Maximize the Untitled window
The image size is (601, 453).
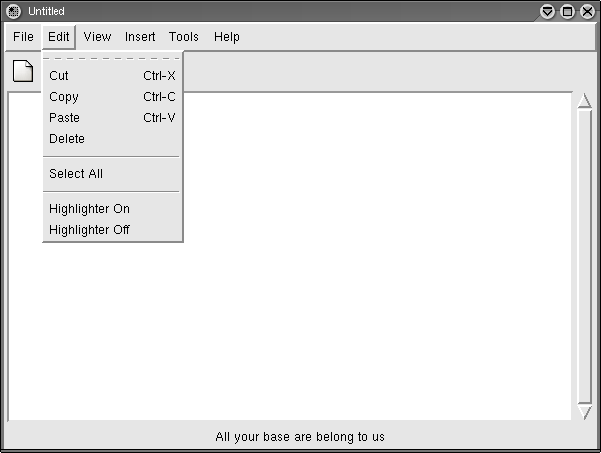pyautogui.click(x=567, y=11)
